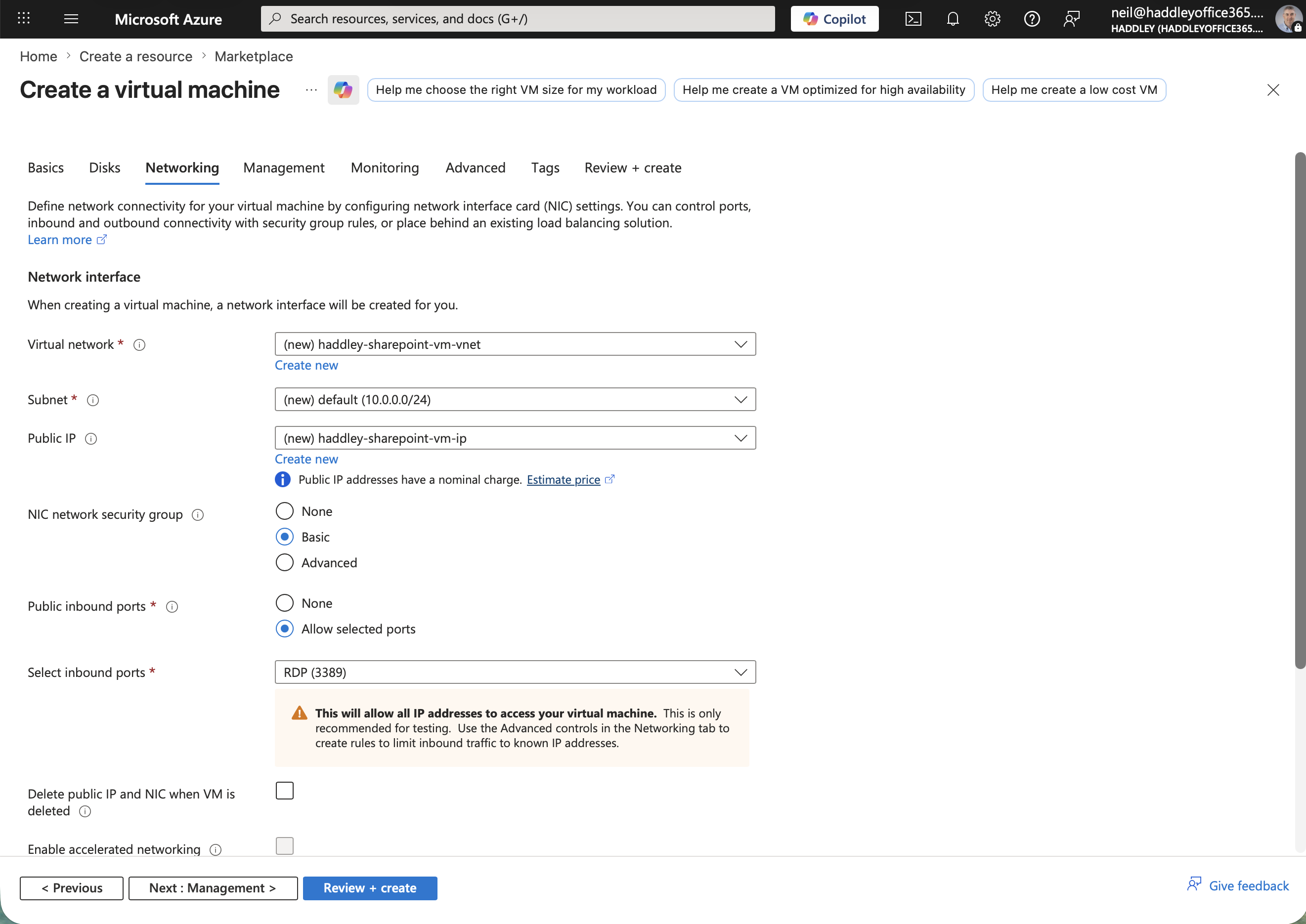Image resolution: width=1306 pixels, height=924 pixels.
Task: Open the feedback icon in the top bar
Action: coord(1072,19)
